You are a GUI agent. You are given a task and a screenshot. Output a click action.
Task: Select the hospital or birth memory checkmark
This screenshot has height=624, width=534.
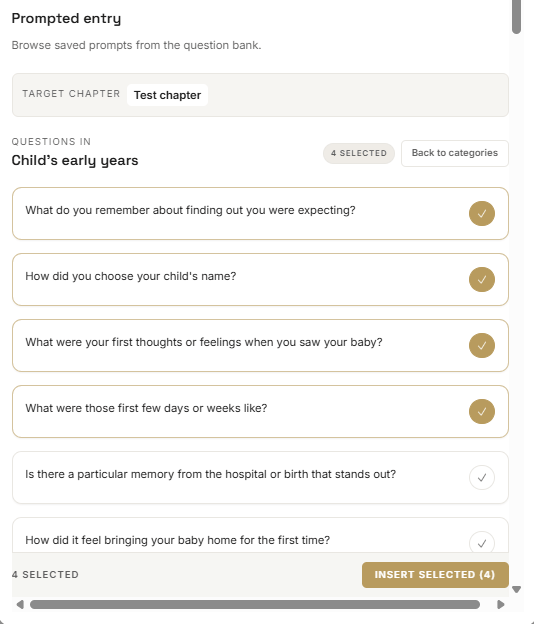pos(481,478)
